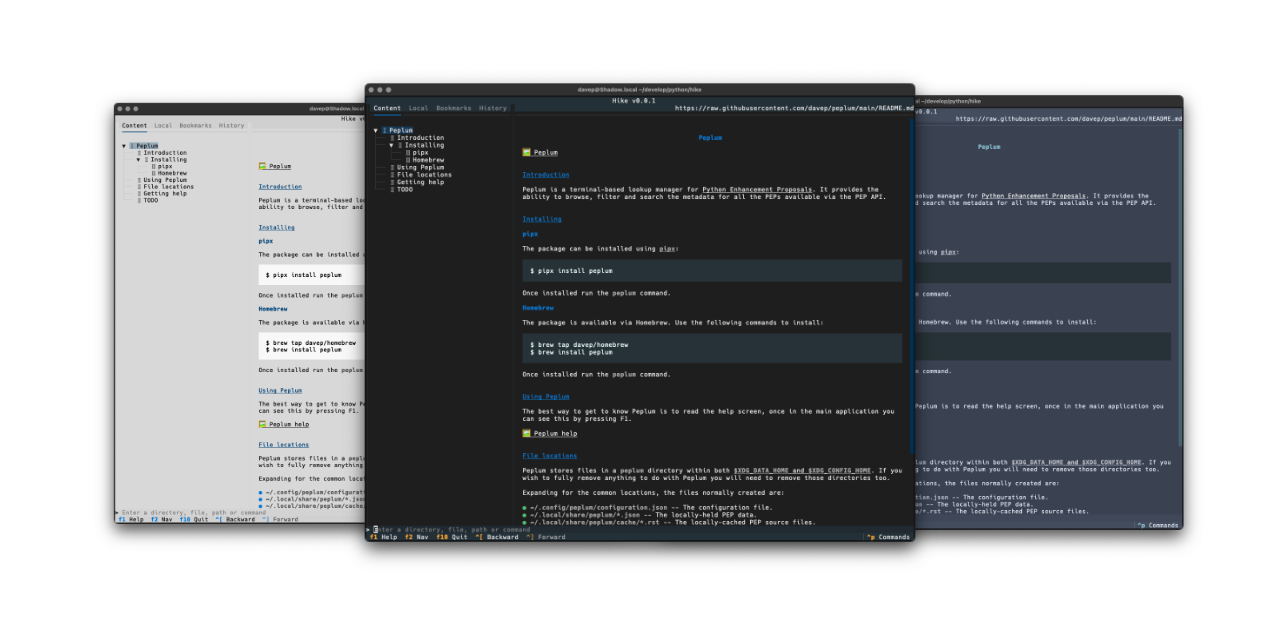Click the Peplum image icon in dark window
Screen dimensions: 1280x640
(x=527, y=153)
